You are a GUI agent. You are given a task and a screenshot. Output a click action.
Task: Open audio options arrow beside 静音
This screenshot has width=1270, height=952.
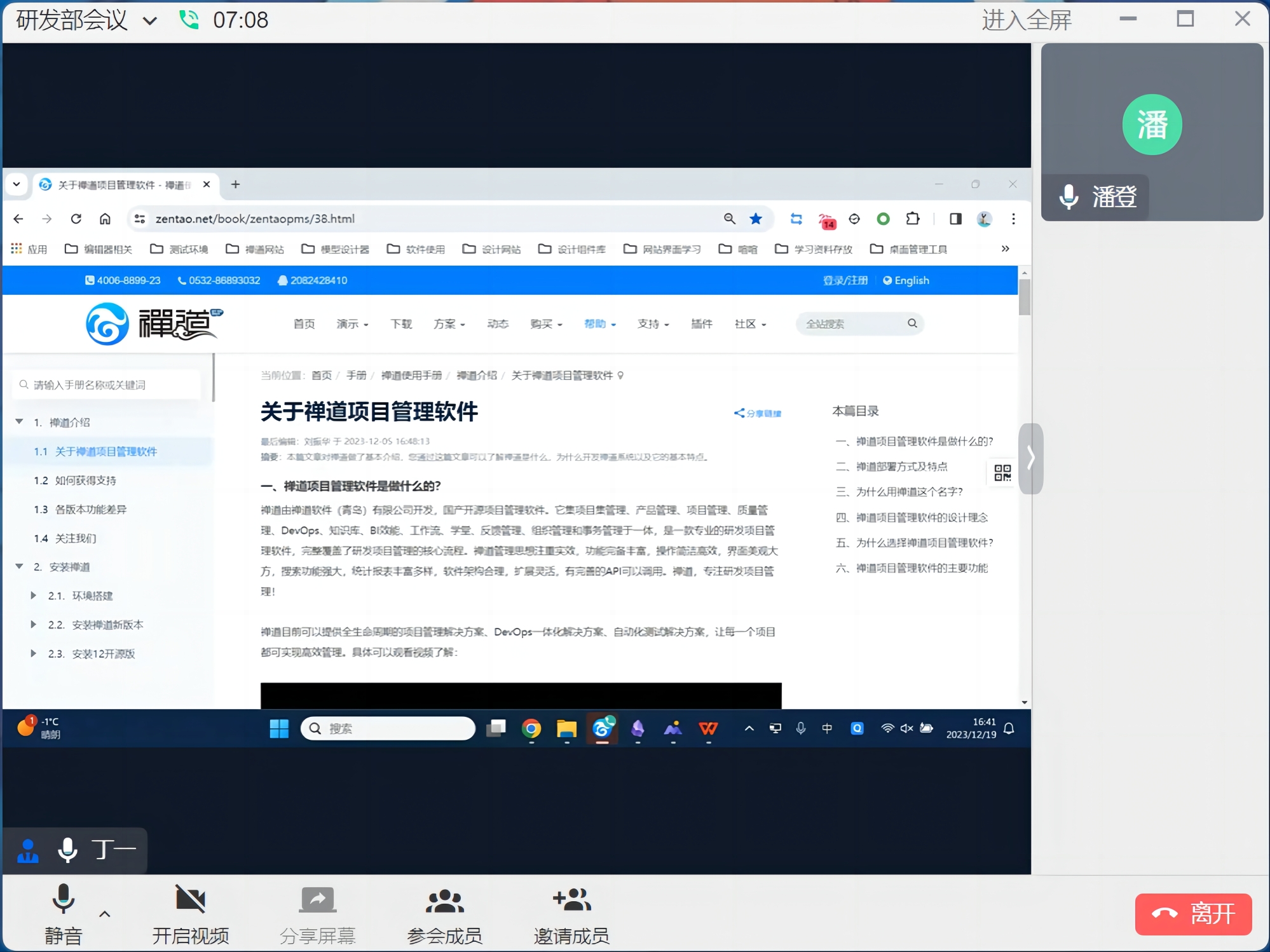coord(105,914)
